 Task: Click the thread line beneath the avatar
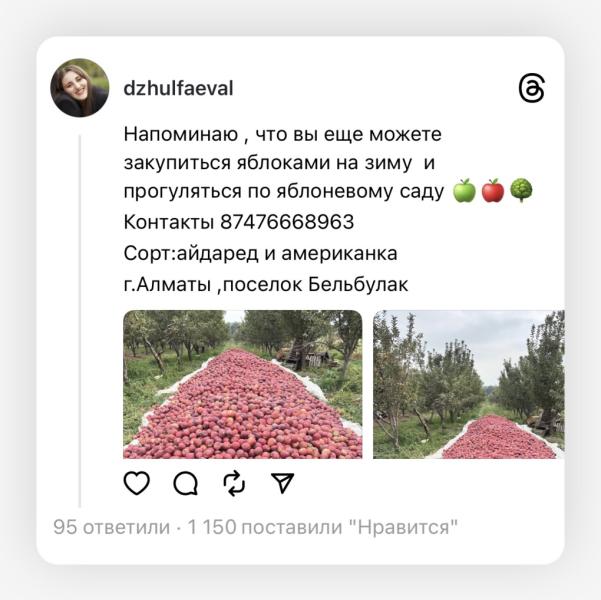[80, 321]
